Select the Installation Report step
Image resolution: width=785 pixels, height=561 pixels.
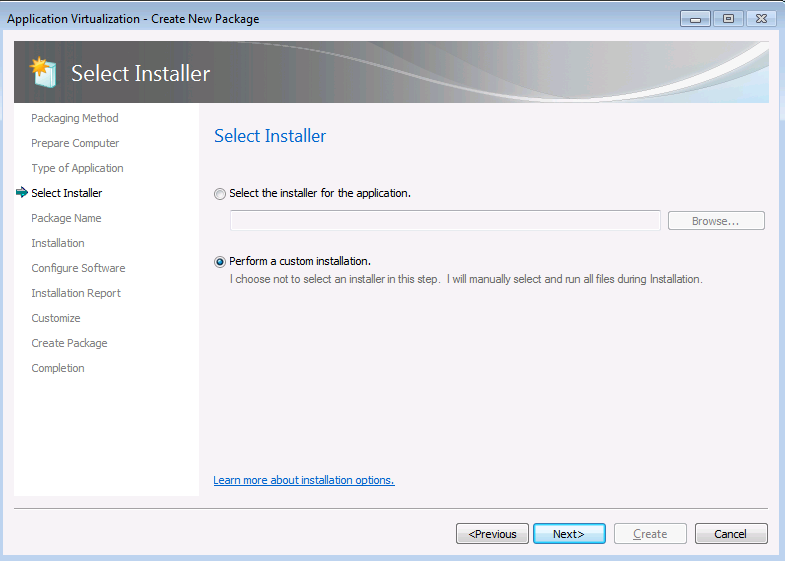pos(76,293)
